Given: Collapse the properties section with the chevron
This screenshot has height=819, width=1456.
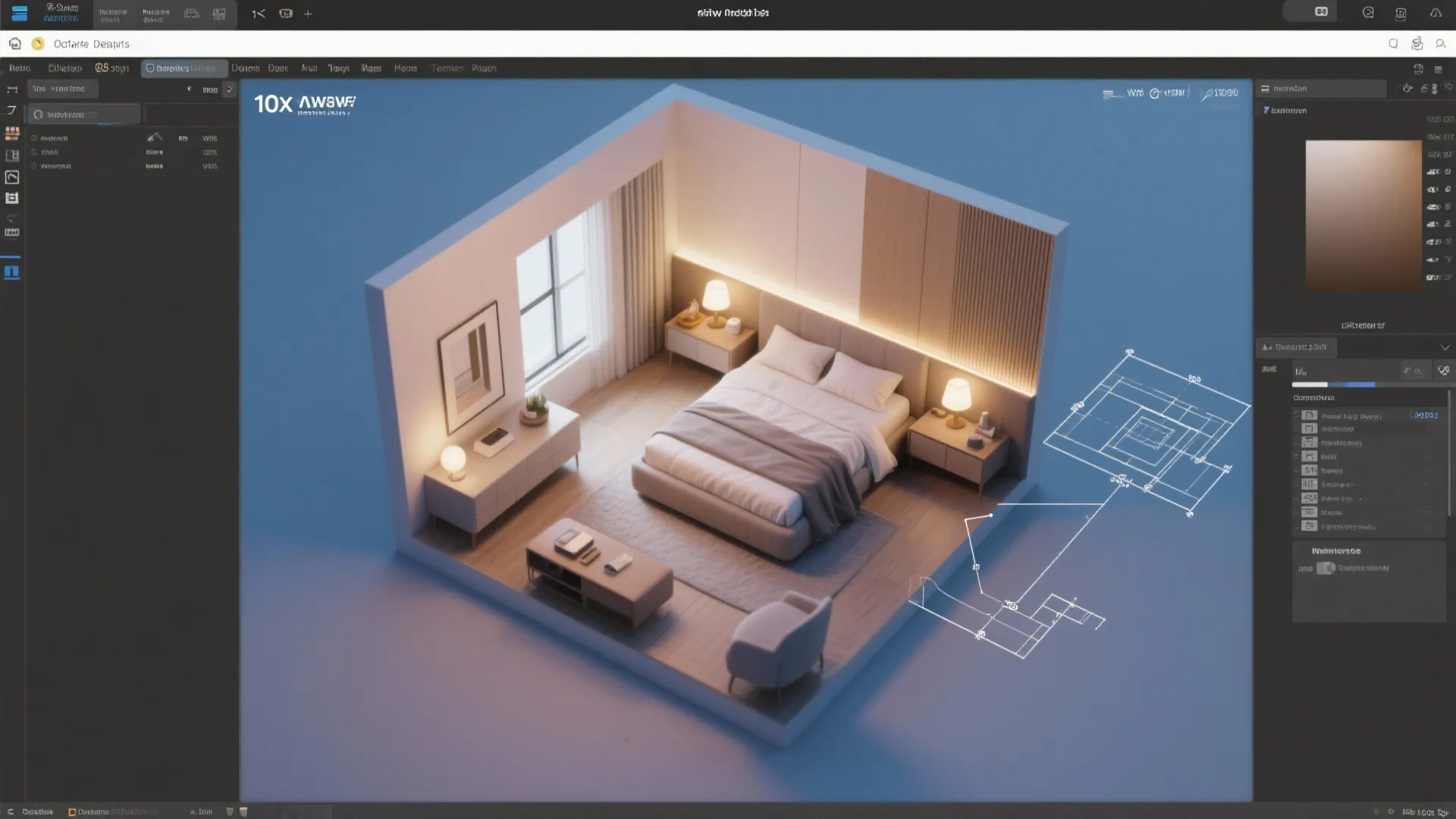Looking at the screenshot, I should click(1445, 347).
